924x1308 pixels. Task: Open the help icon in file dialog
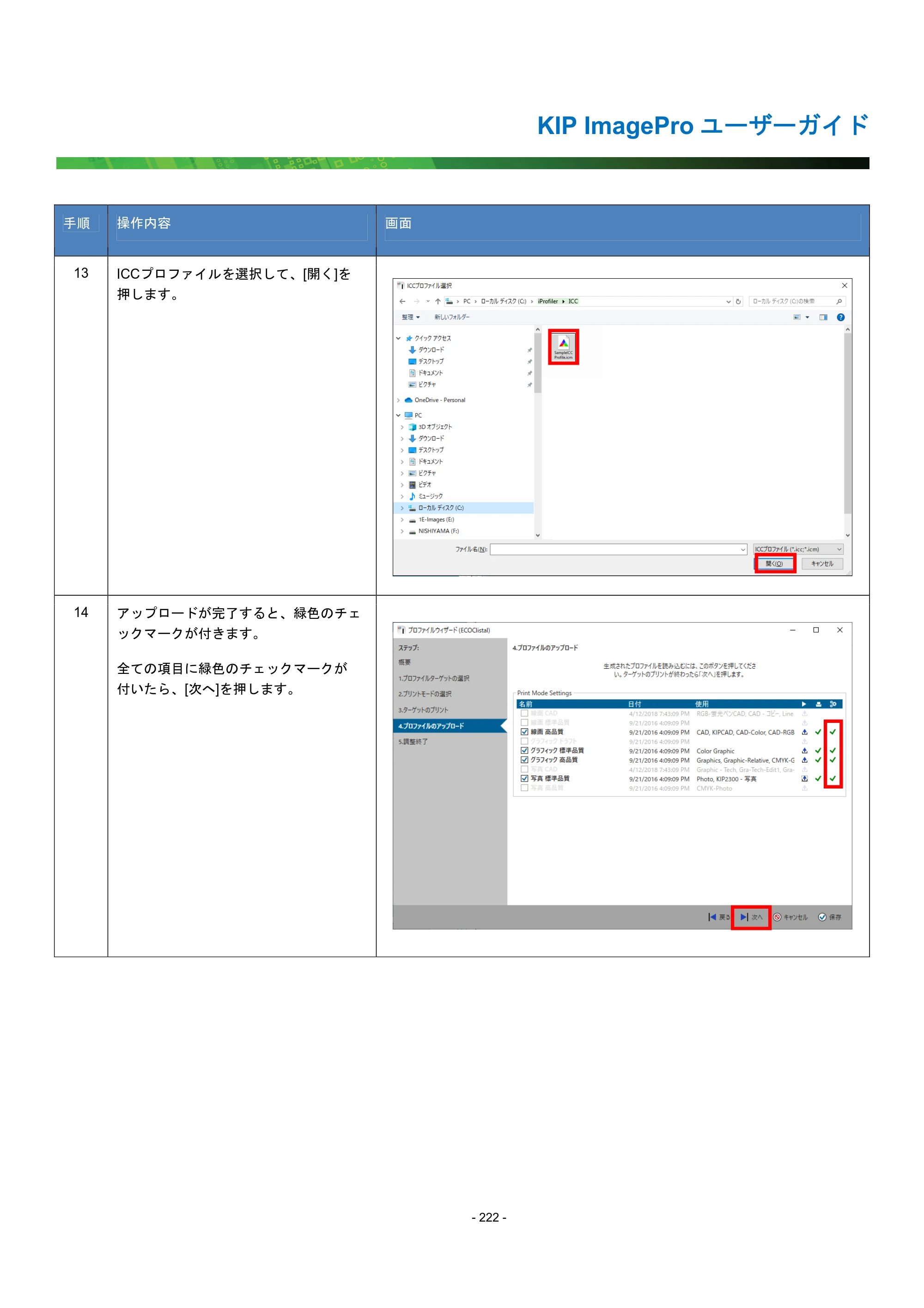[x=840, y=318]
